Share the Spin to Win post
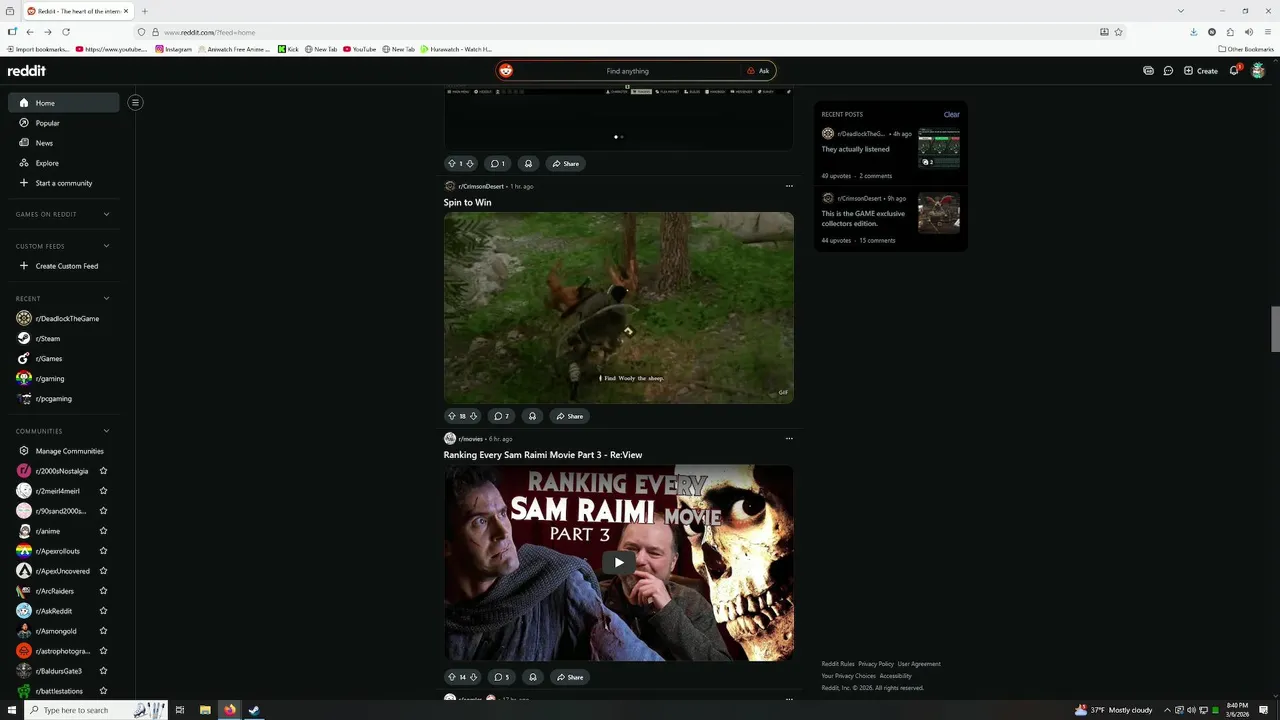This screenshot has width=1280, height=720. (570, 416)
